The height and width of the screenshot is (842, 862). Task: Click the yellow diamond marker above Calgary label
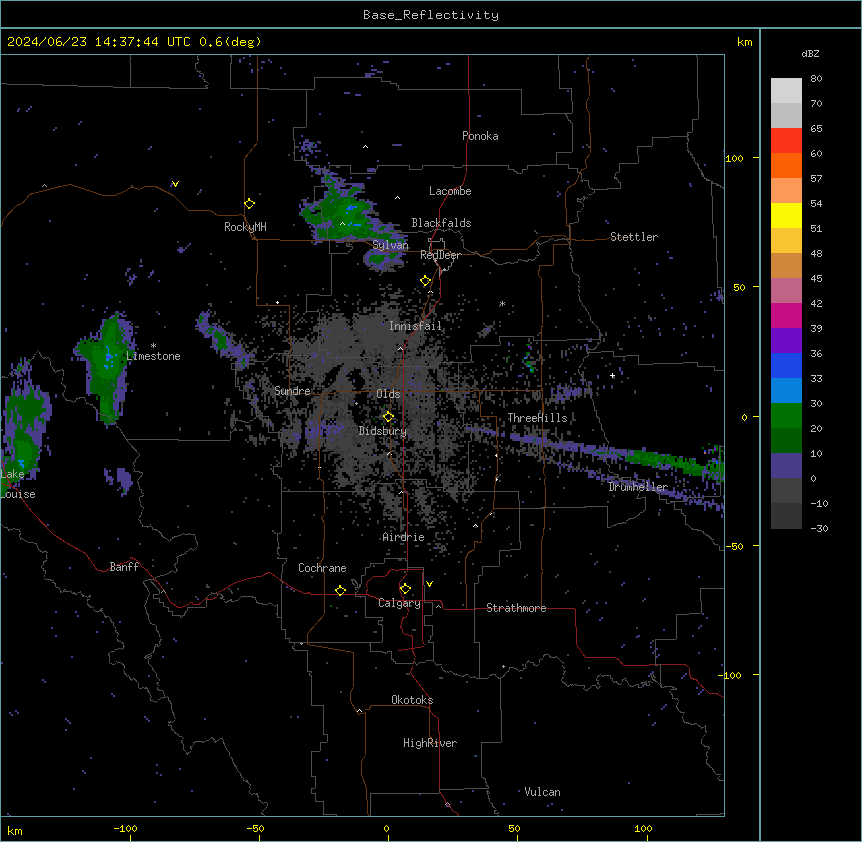click(x=405, y=589)
